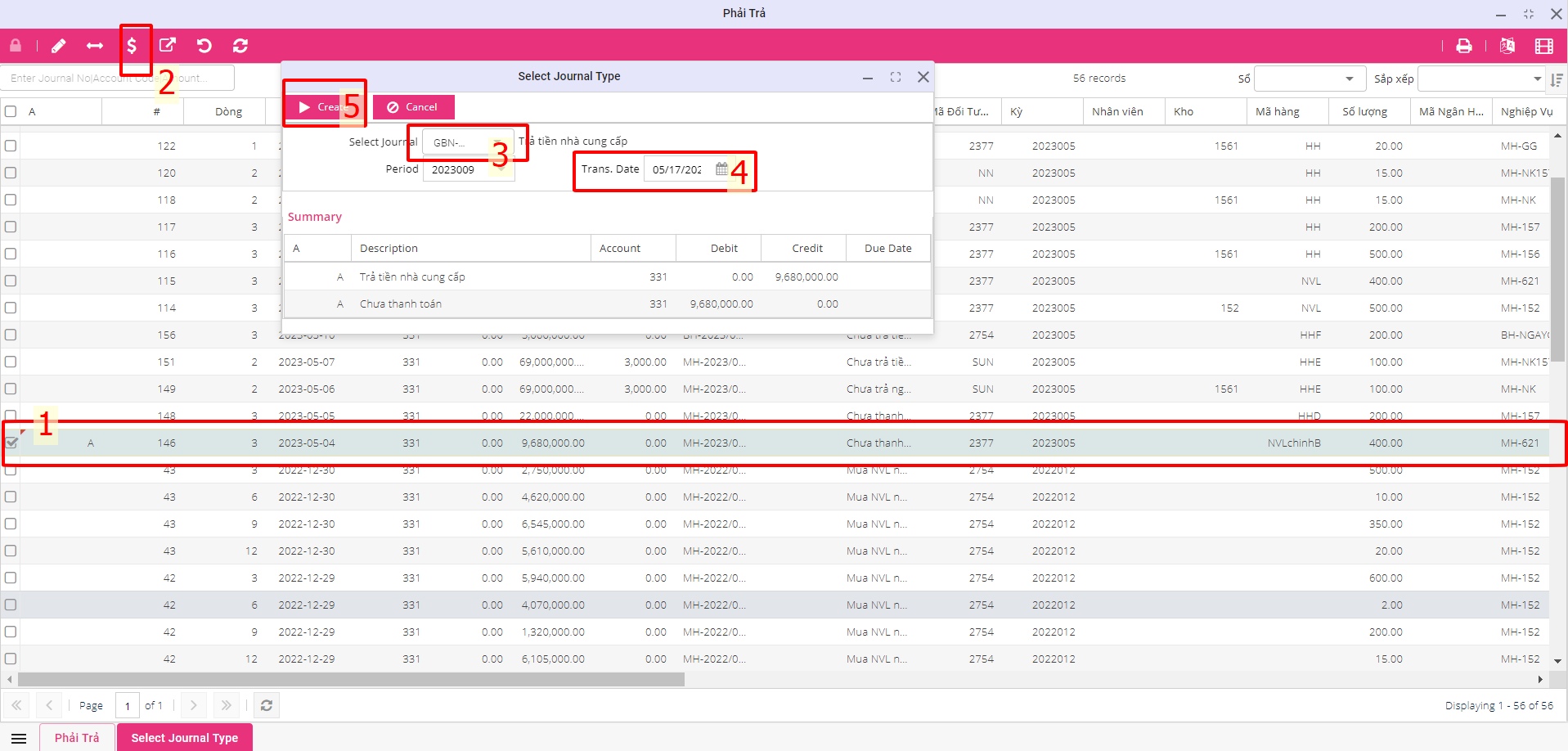This screenshot has height=751, width=1568.
Task: Toggle the select-all header checkbox
Action: coord(11,111)
